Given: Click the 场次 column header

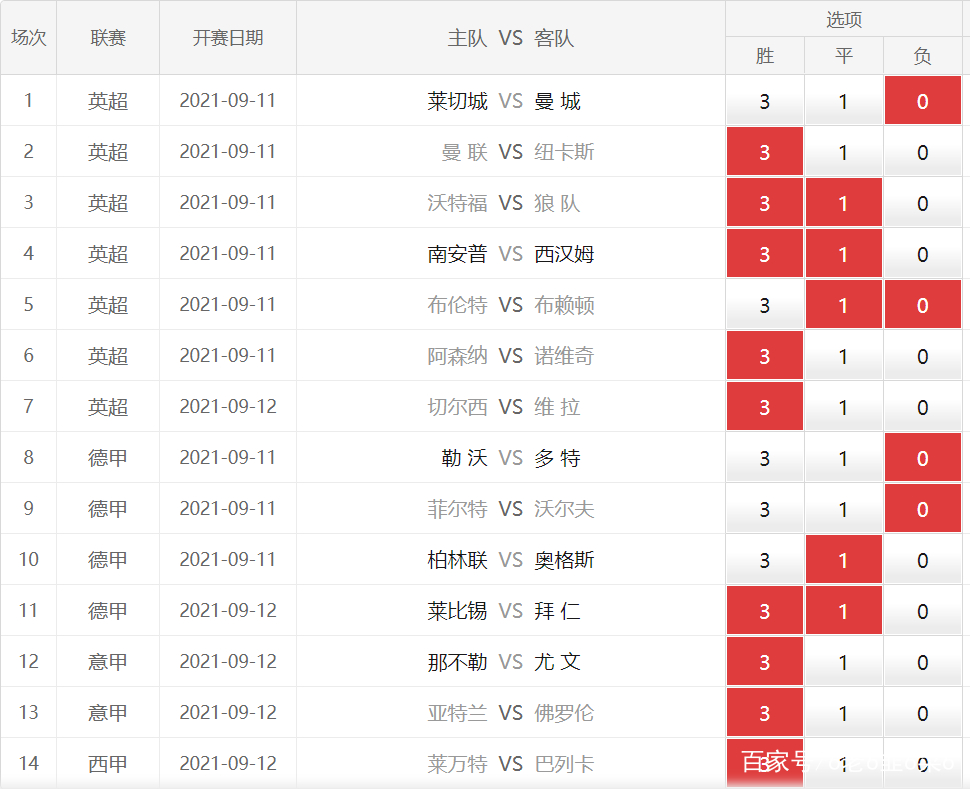Looking at the screenshot, I should (28, 38).
